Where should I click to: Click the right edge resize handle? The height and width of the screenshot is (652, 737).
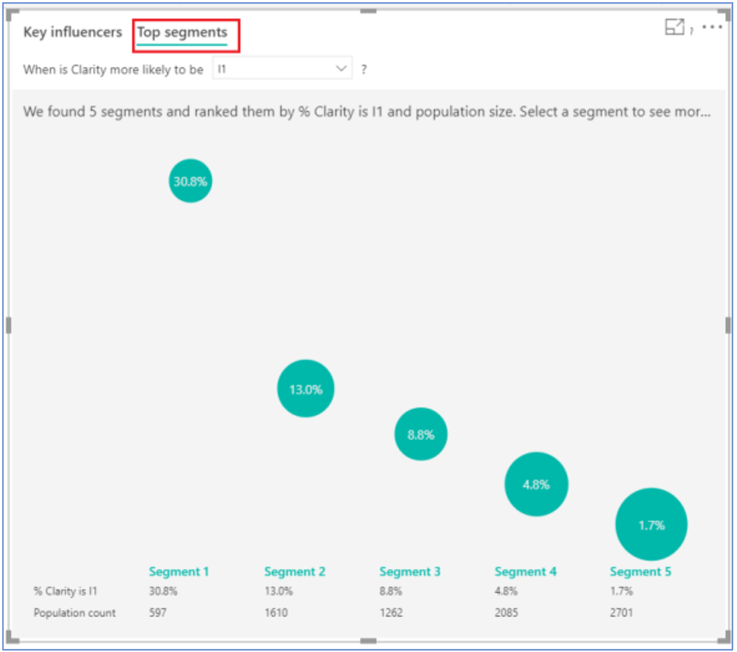coord(727,325)
